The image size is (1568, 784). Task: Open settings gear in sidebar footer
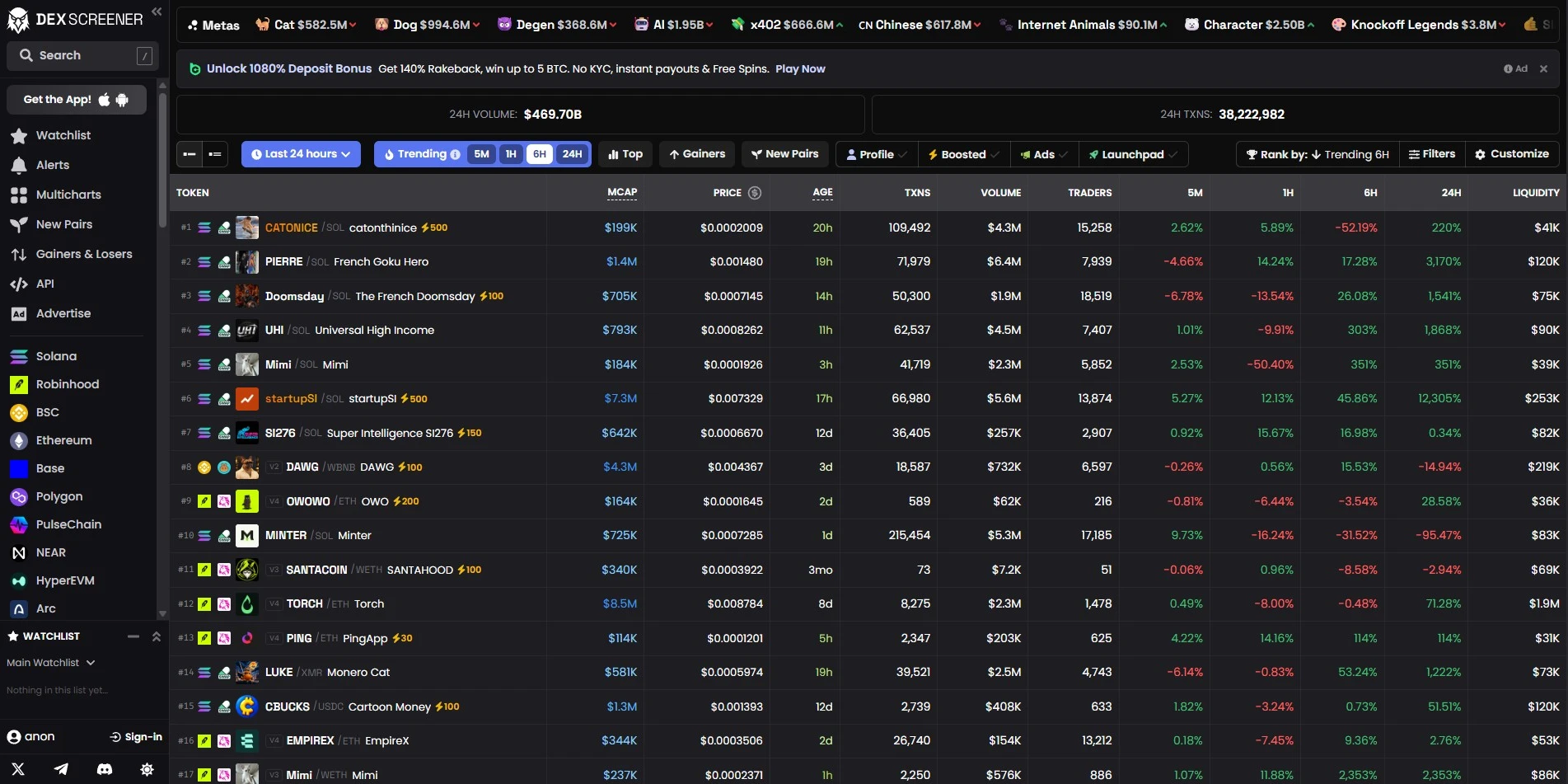pyautogui.click(x=147, y=769)
